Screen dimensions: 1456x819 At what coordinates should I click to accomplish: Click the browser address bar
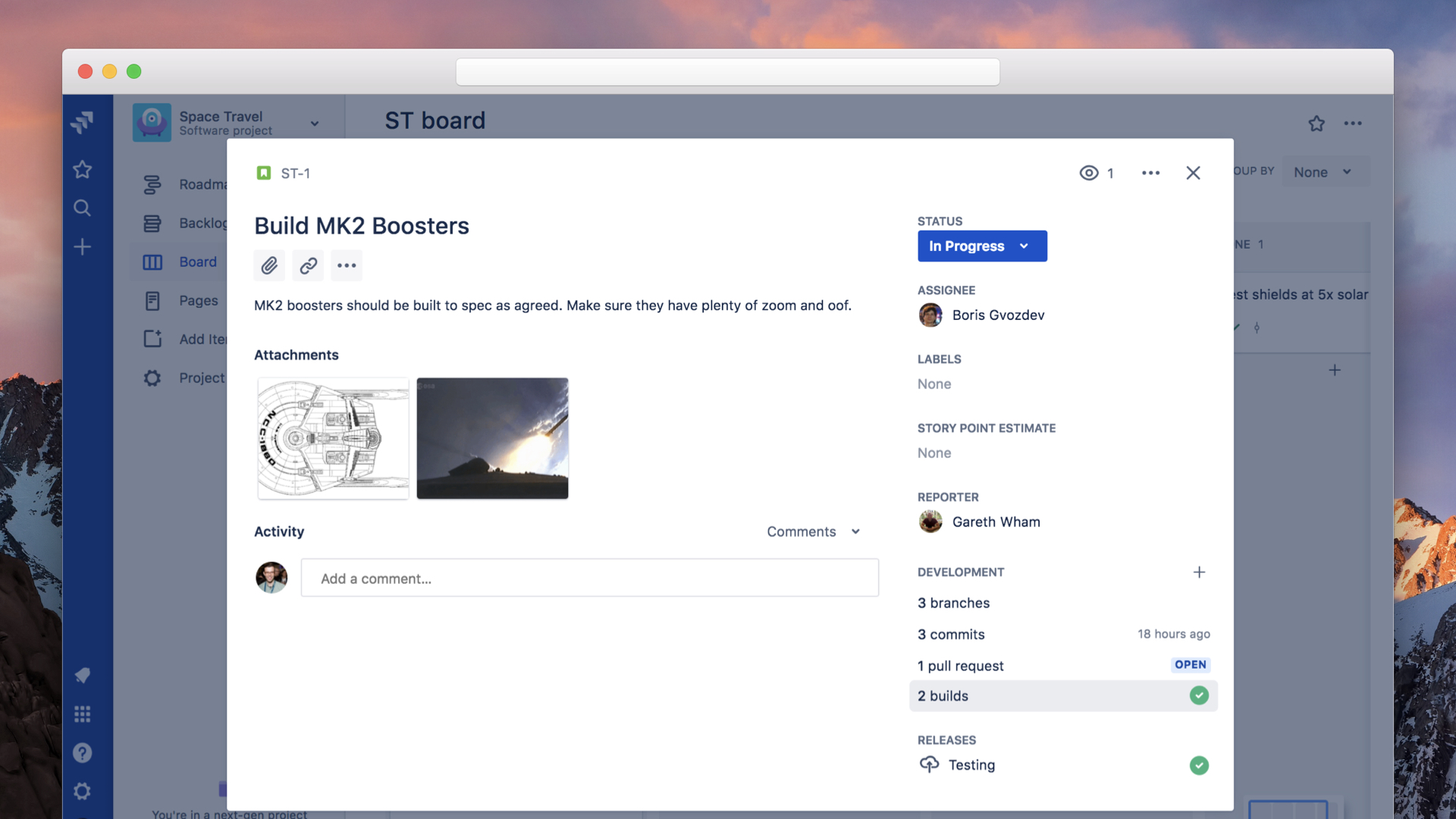727,72
